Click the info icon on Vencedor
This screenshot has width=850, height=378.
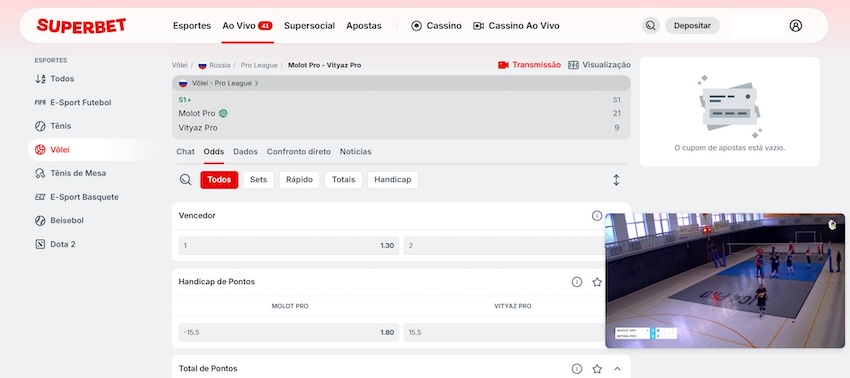pyautogui.click(x=597, y=216)
